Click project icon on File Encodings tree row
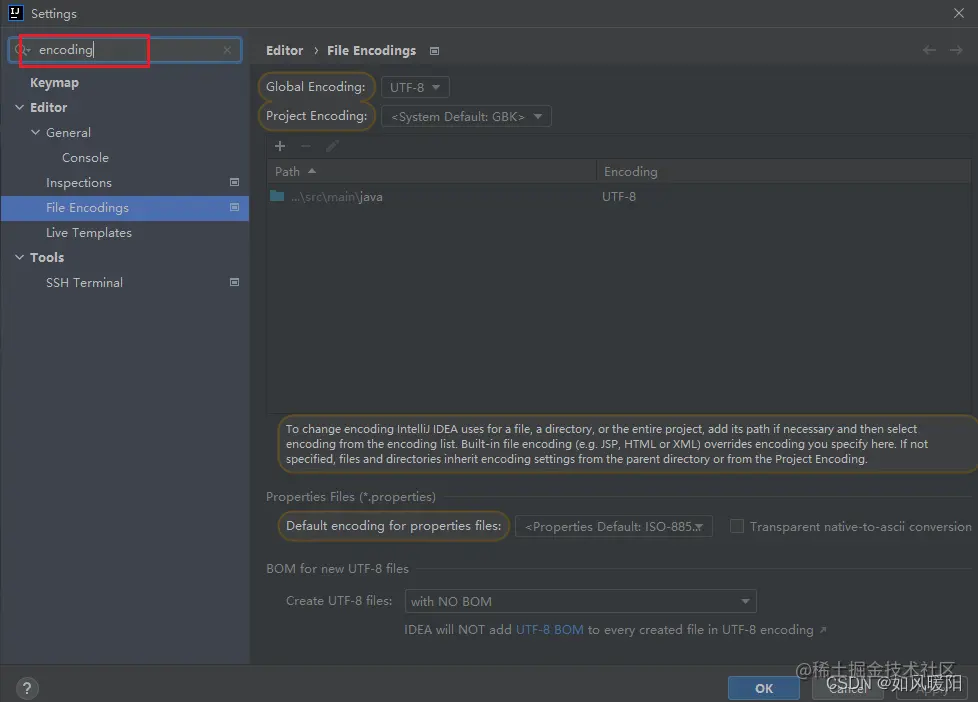The height and width of the screenshot is (702, 978). pos(235,207)
